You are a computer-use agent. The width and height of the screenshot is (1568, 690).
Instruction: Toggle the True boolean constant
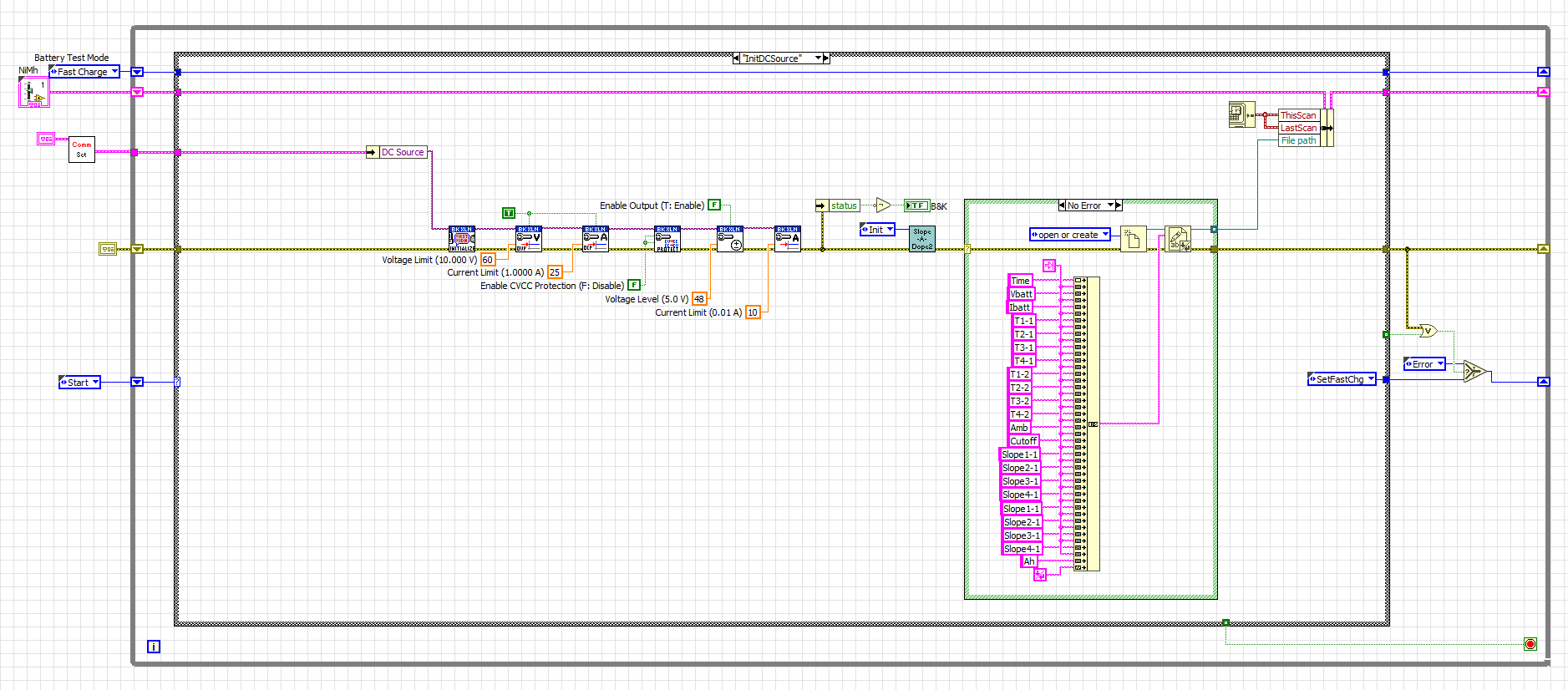coord(508,213)
